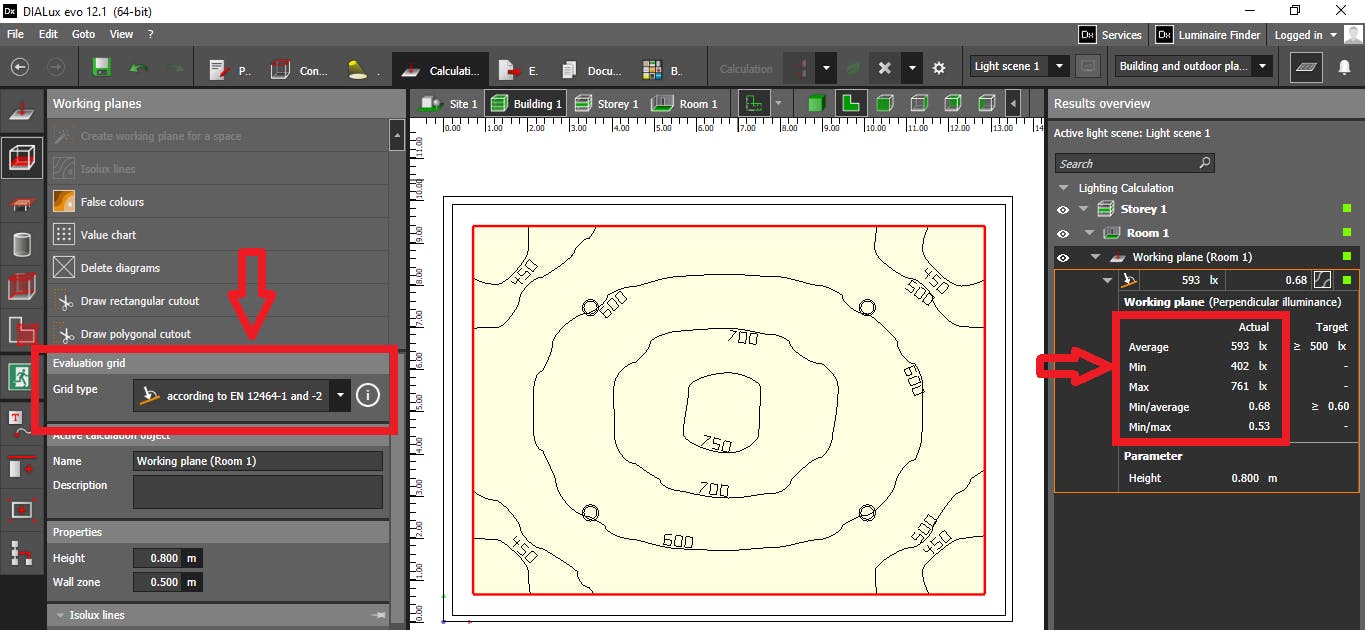Viewport: 1365px width, 630px height.
Task: Toggle visibility of Storey 1 results
Action: coord(1063,209)
